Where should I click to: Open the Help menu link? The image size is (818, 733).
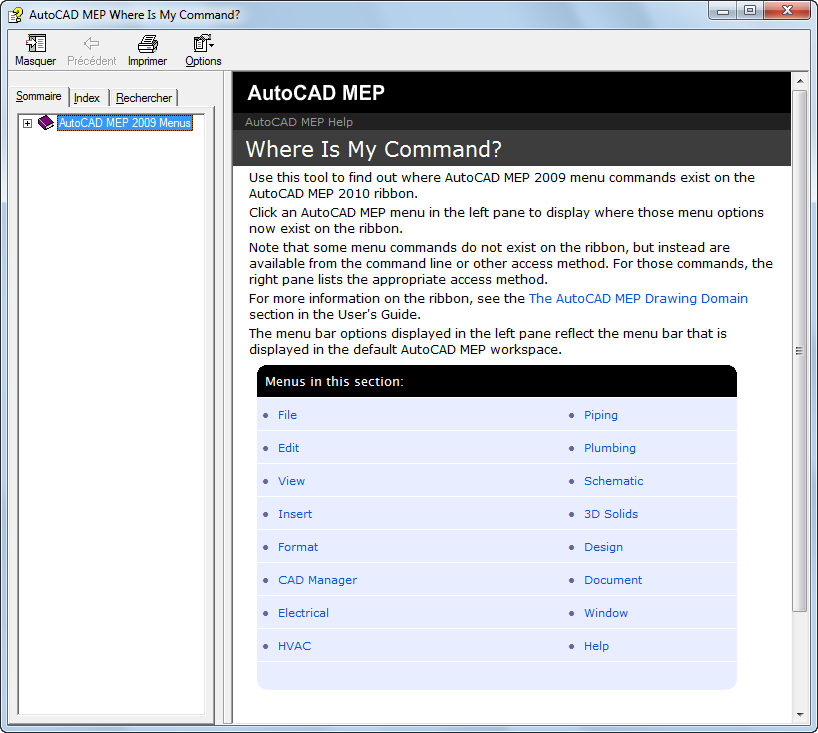[x=596, y=646]
